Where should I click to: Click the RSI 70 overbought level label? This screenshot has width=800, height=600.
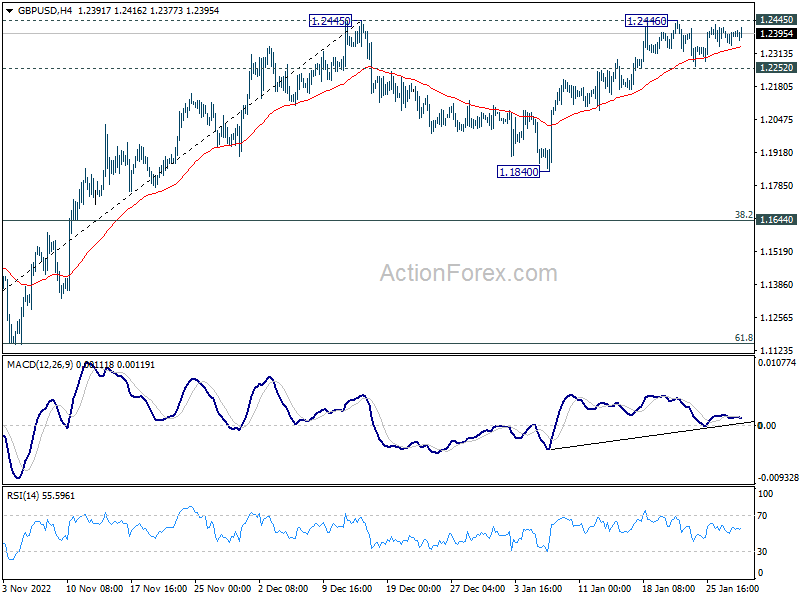tap(762, 516)
